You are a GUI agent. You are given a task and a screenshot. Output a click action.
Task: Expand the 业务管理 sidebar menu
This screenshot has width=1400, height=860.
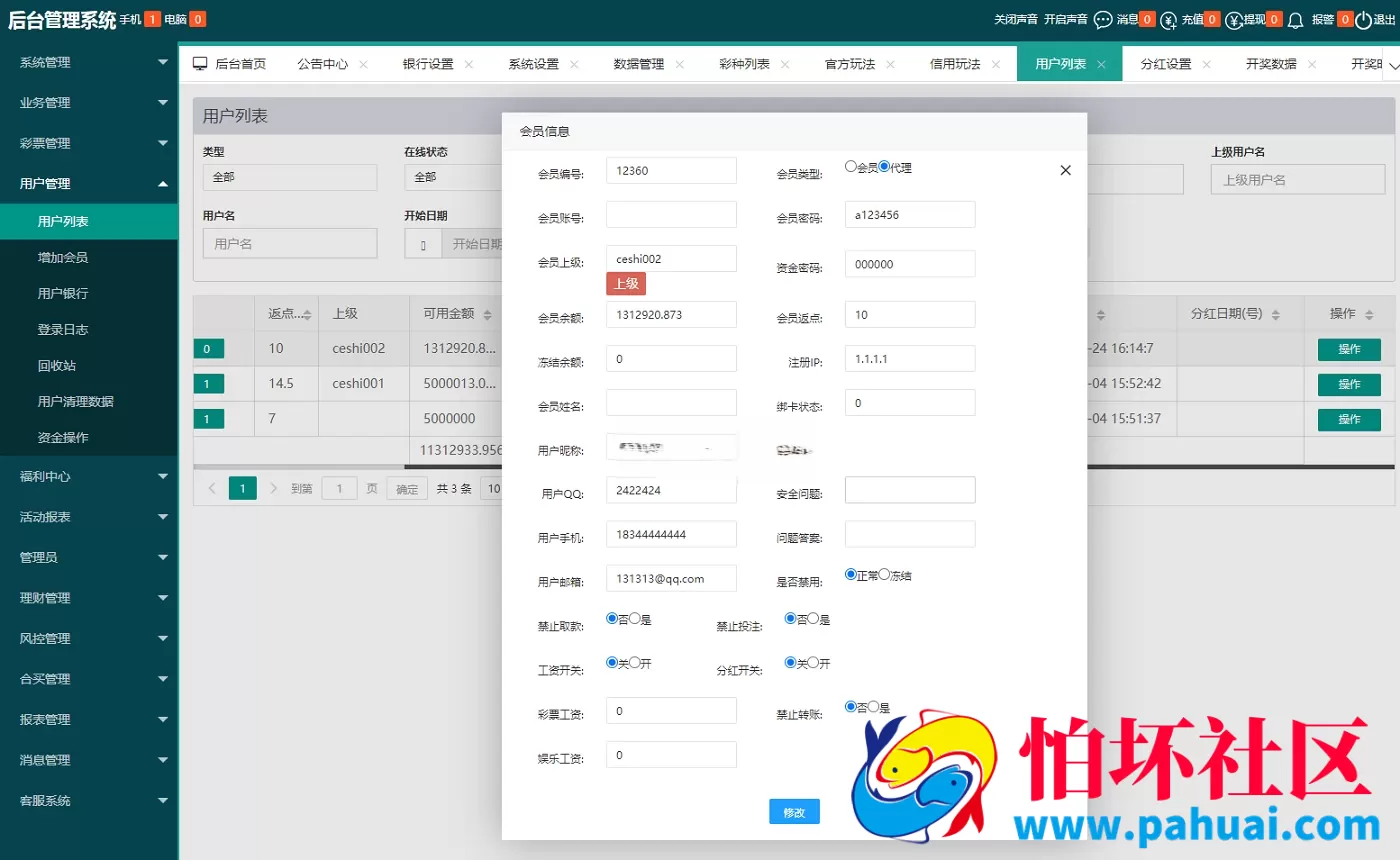tap(89, 102)
